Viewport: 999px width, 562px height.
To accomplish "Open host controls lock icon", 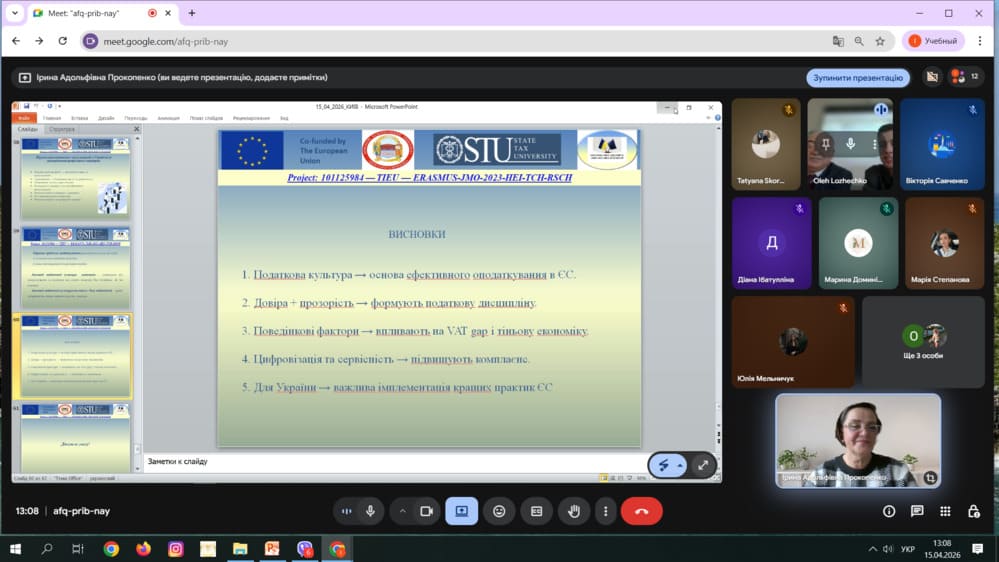I will click(x=974, y=511).
